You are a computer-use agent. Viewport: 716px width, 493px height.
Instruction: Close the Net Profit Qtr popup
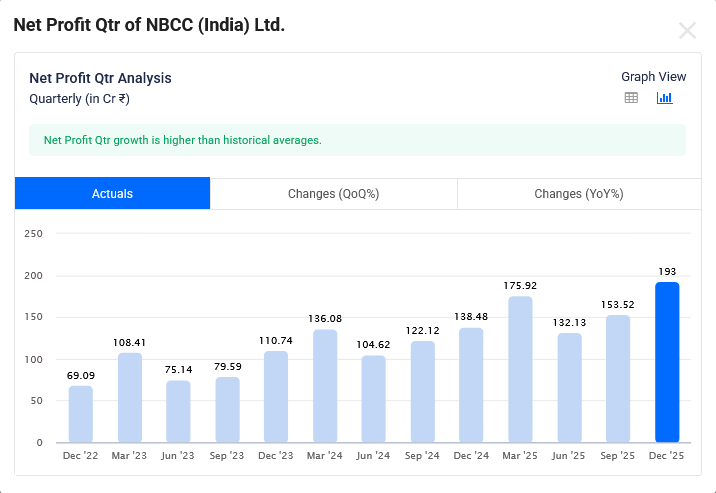(x=687, y=30)
